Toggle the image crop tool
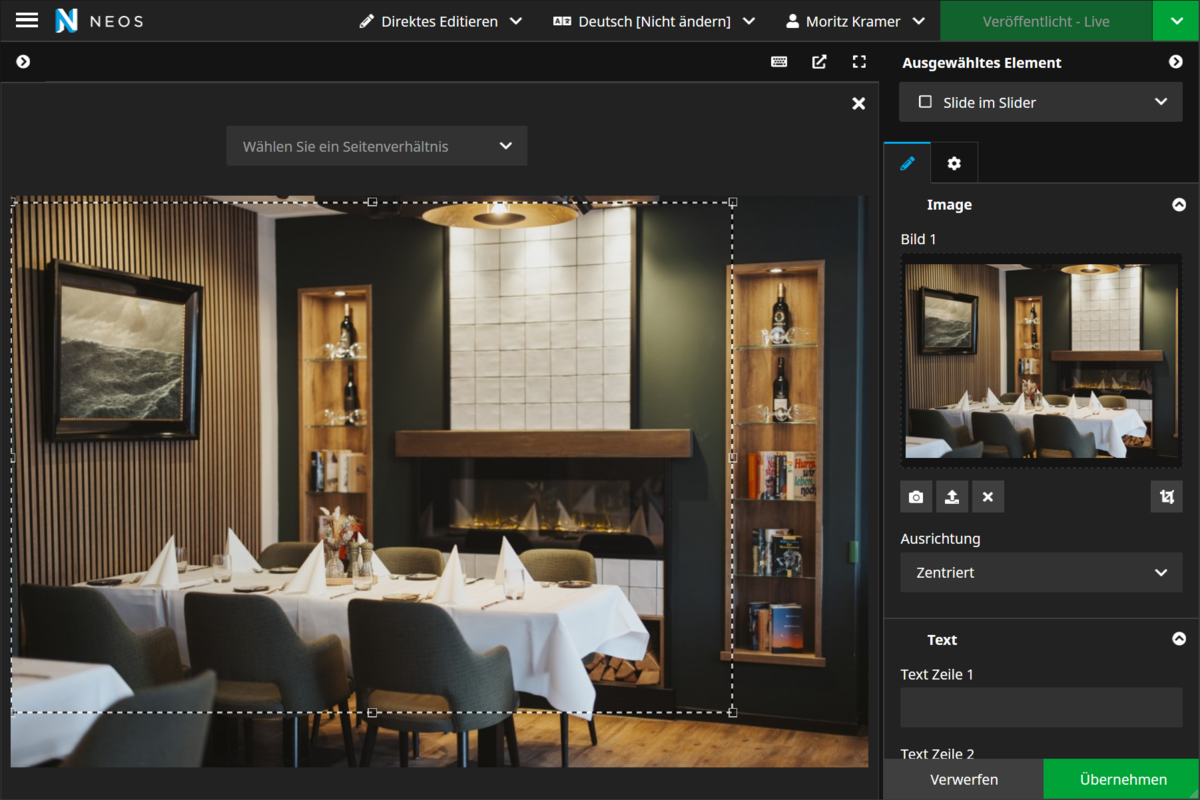 point(1166,497)
